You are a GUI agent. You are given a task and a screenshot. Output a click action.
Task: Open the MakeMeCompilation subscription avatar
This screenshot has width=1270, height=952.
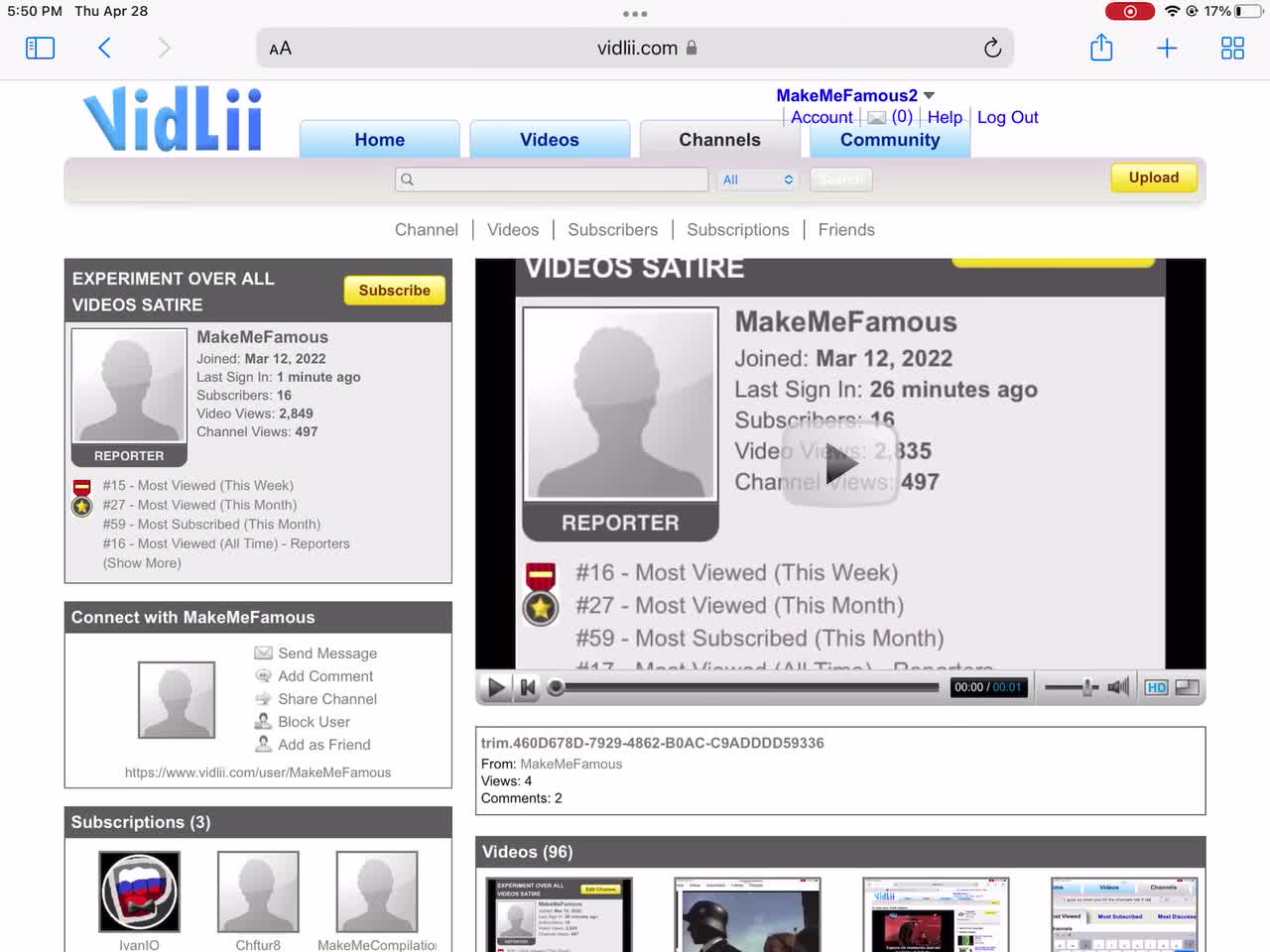377,892
